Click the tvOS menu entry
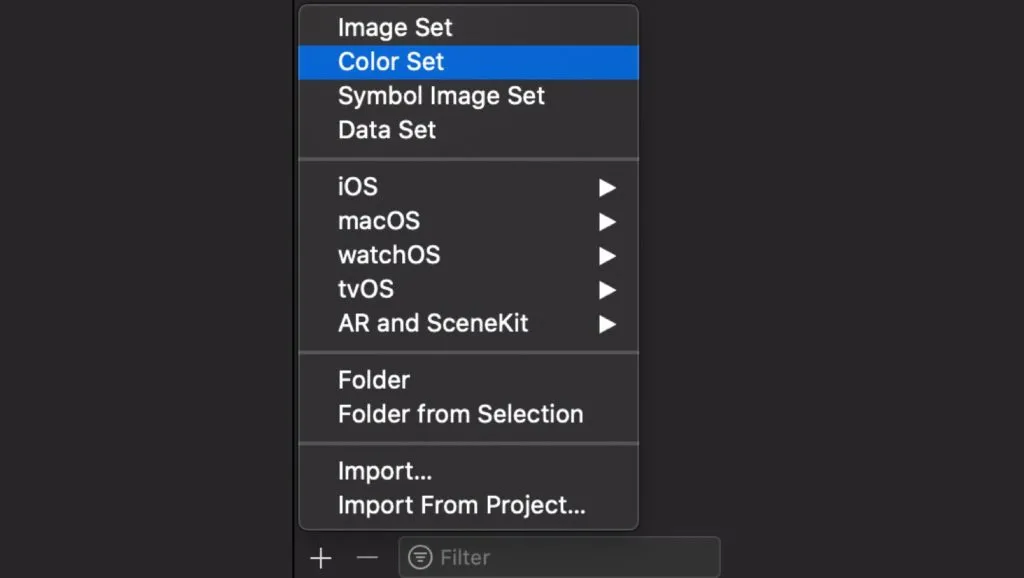This screenshot has width=1024, height=578. click(365, 289)
